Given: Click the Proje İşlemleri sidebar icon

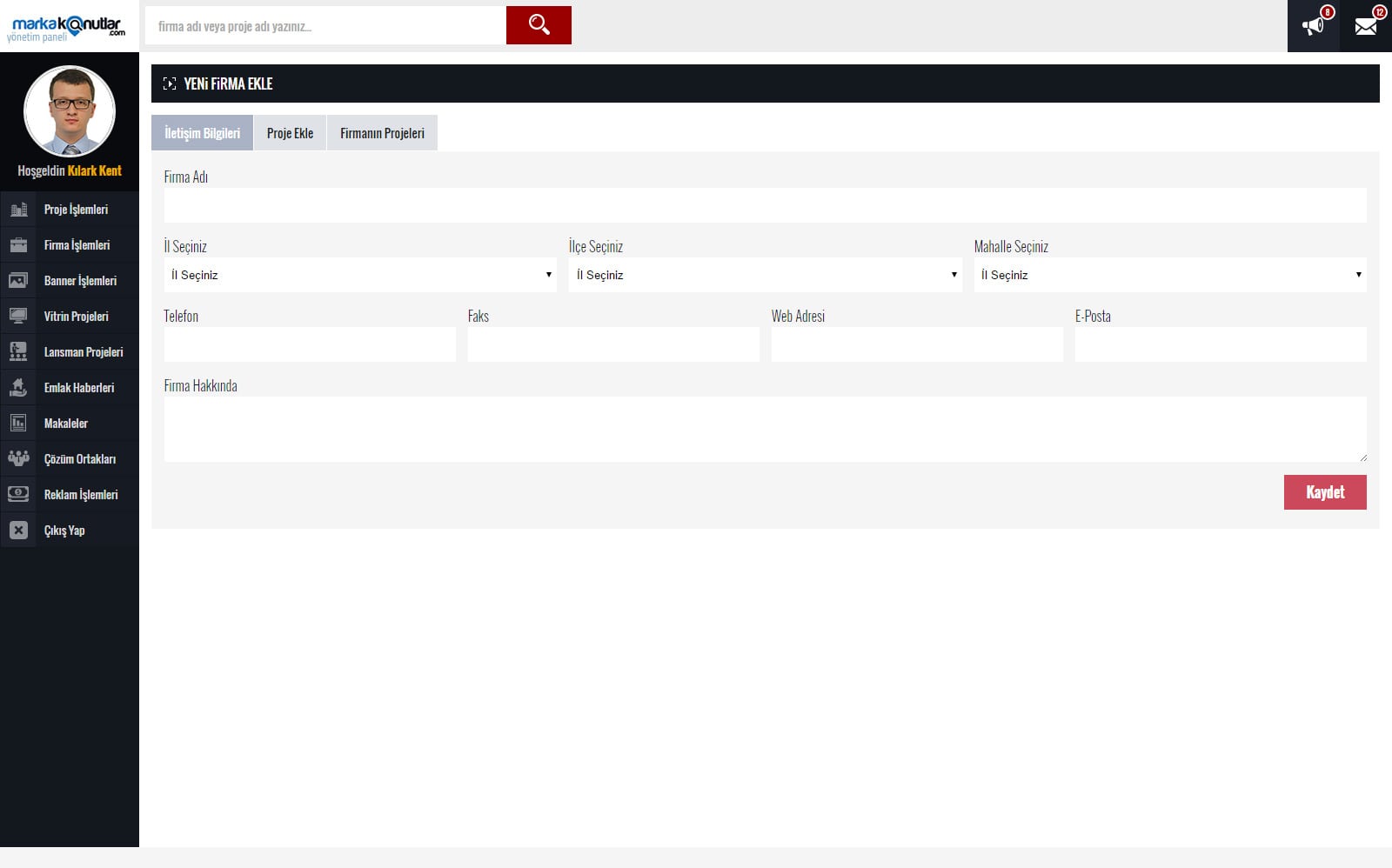Looking at the screenshot, I should [x=18, y=210].
